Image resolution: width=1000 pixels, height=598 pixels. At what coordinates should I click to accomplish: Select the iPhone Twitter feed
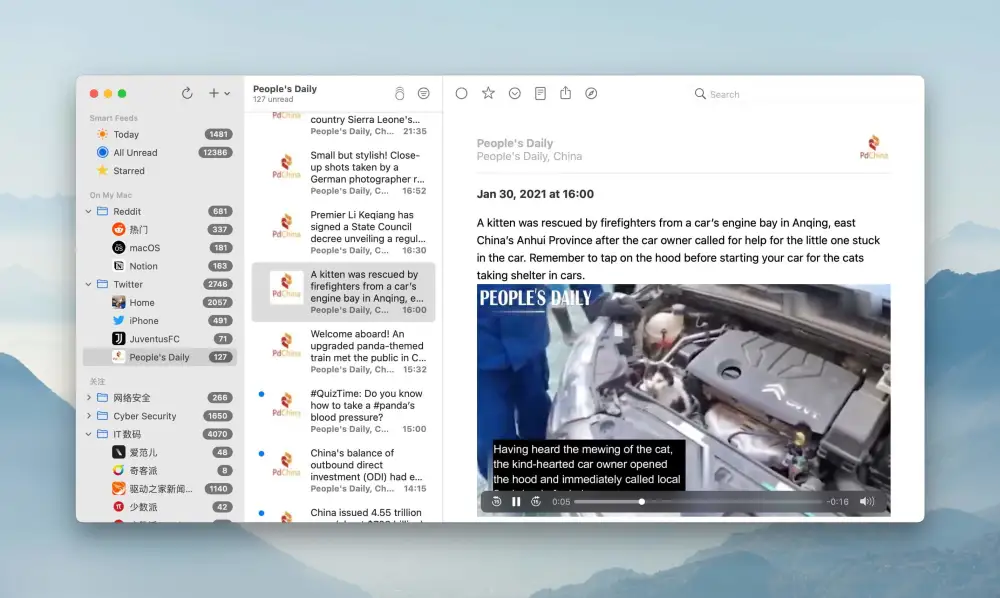(x=159, y=321)
